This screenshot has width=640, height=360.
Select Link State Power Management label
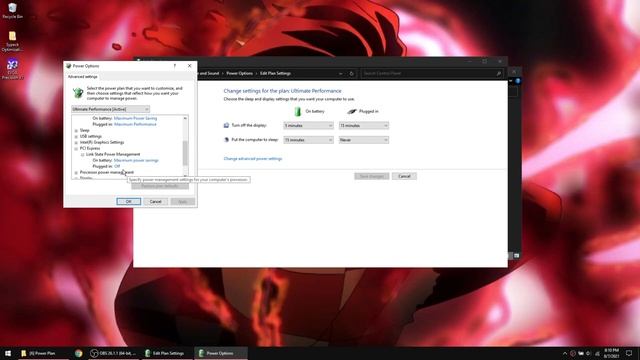pyautogui.click(x=113, y=155)
